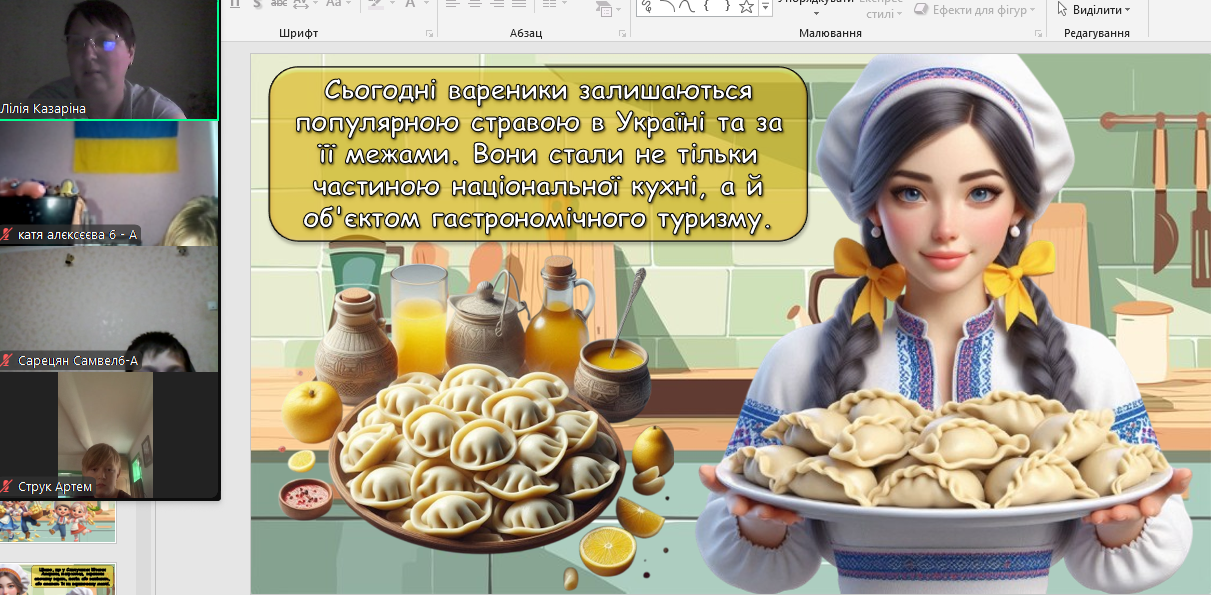Toggle strikethrough abc formatting
This screenshot has width=1211, height=595.
point(279,4)
